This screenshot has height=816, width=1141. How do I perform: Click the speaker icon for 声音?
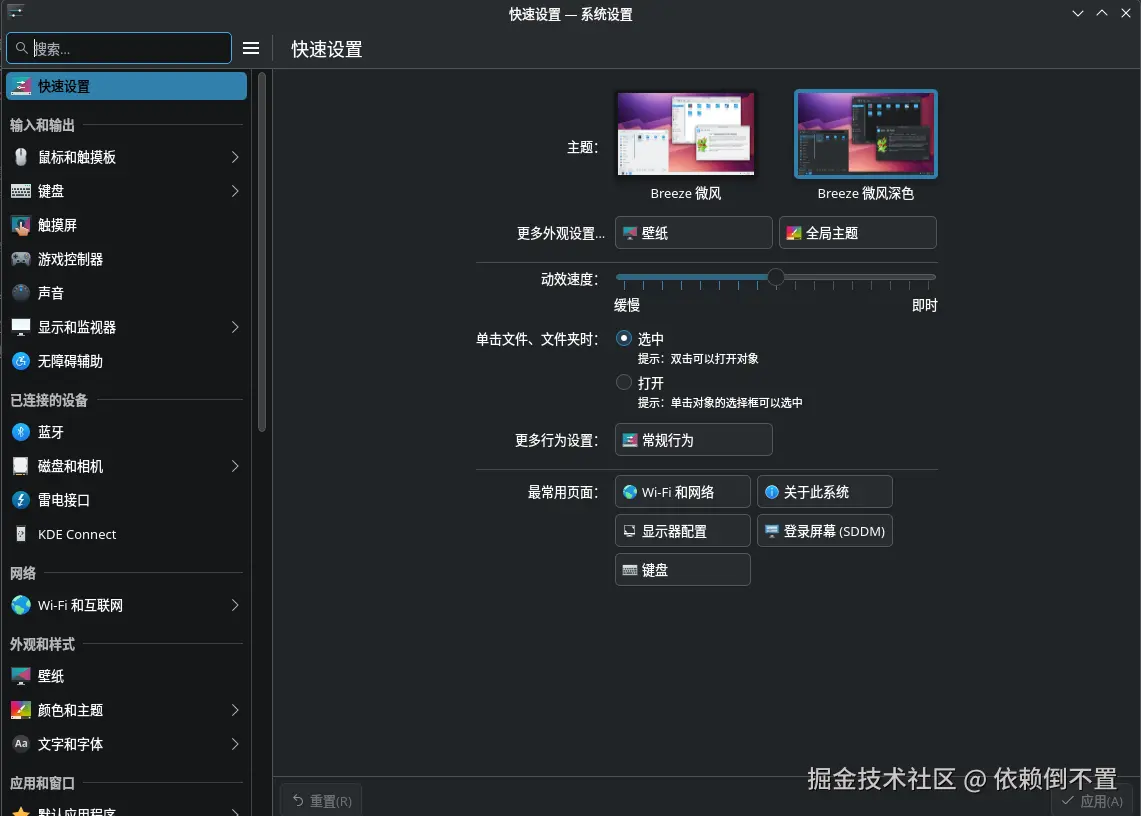21,293
